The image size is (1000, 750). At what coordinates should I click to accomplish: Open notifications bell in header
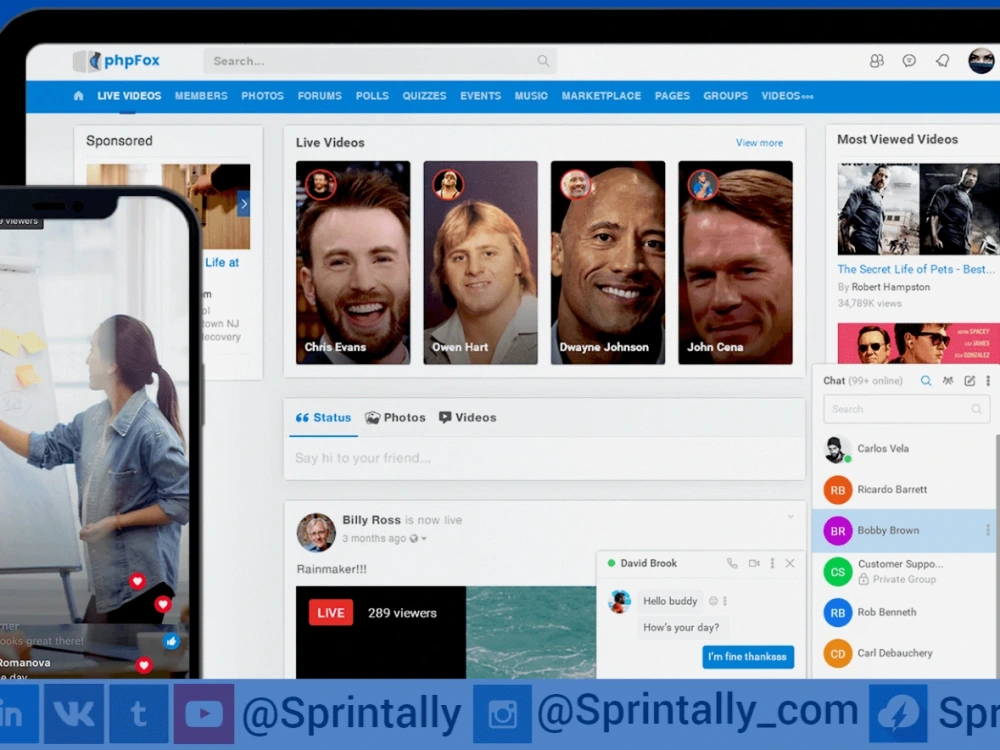[943, 61]
